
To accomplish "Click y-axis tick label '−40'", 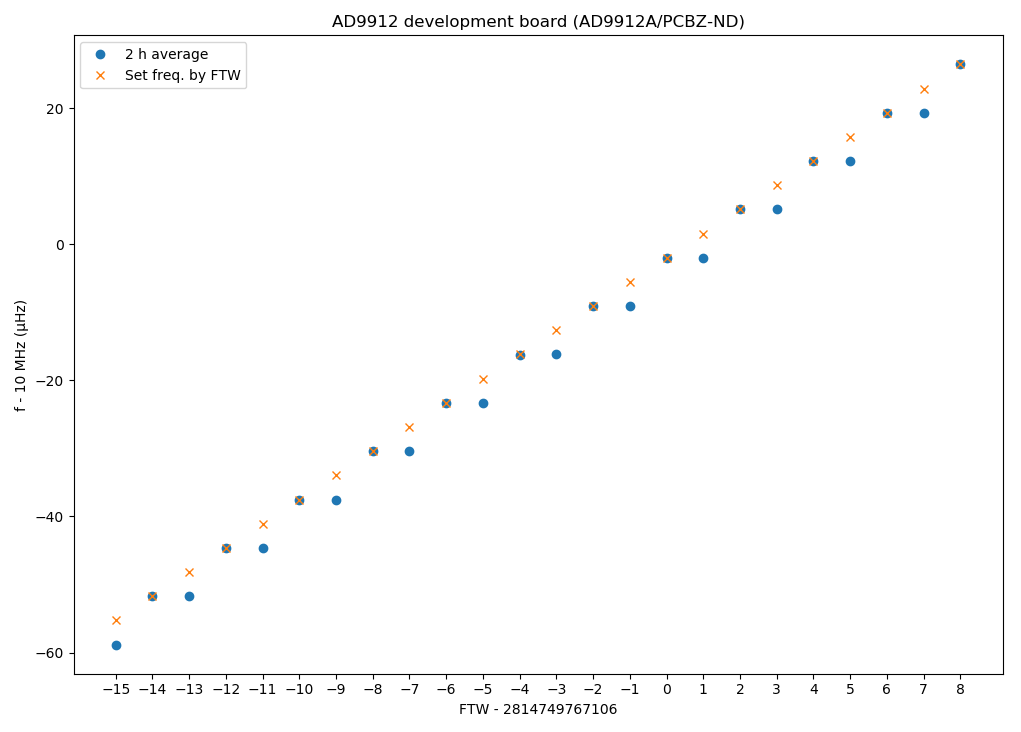I will tap(50, 517).
